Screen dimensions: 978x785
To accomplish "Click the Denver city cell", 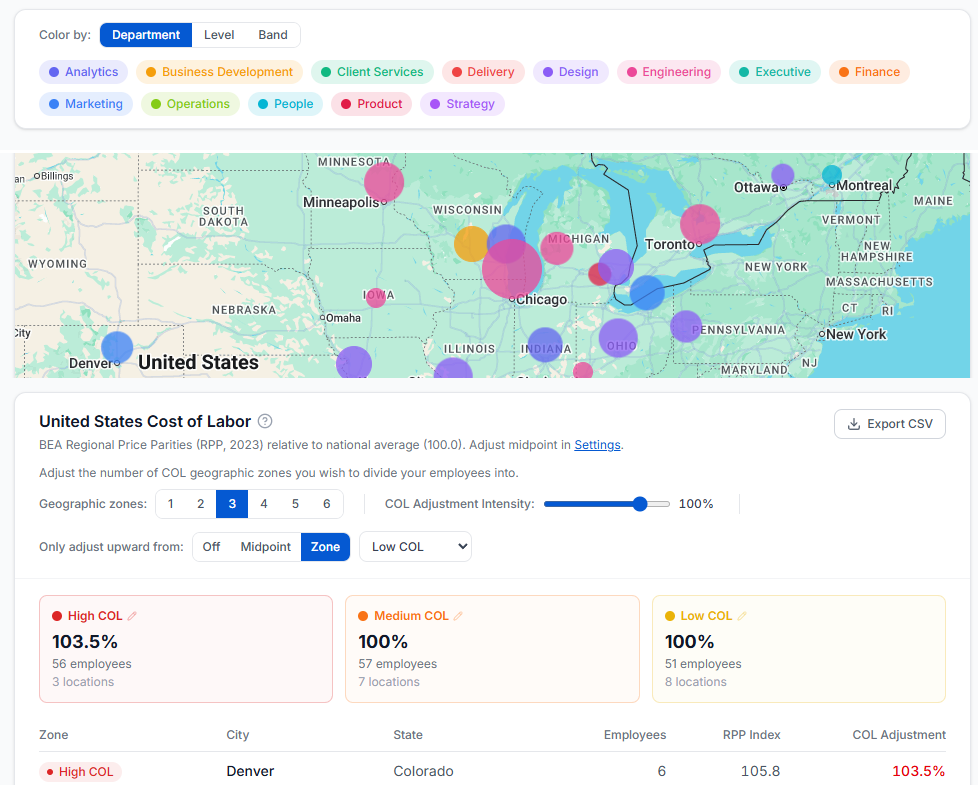I will click(x=250, y=771).
